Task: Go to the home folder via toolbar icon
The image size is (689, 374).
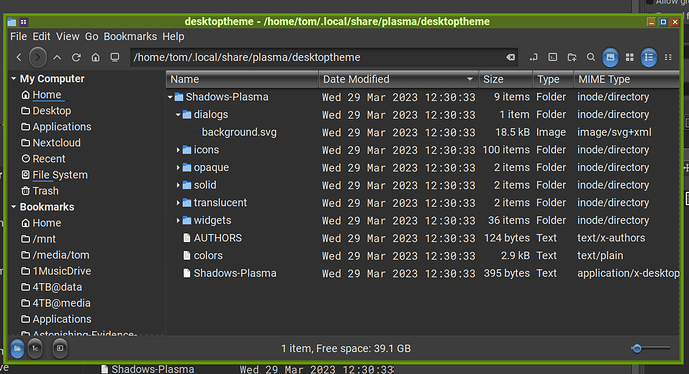Action: (x=95, y=58)
